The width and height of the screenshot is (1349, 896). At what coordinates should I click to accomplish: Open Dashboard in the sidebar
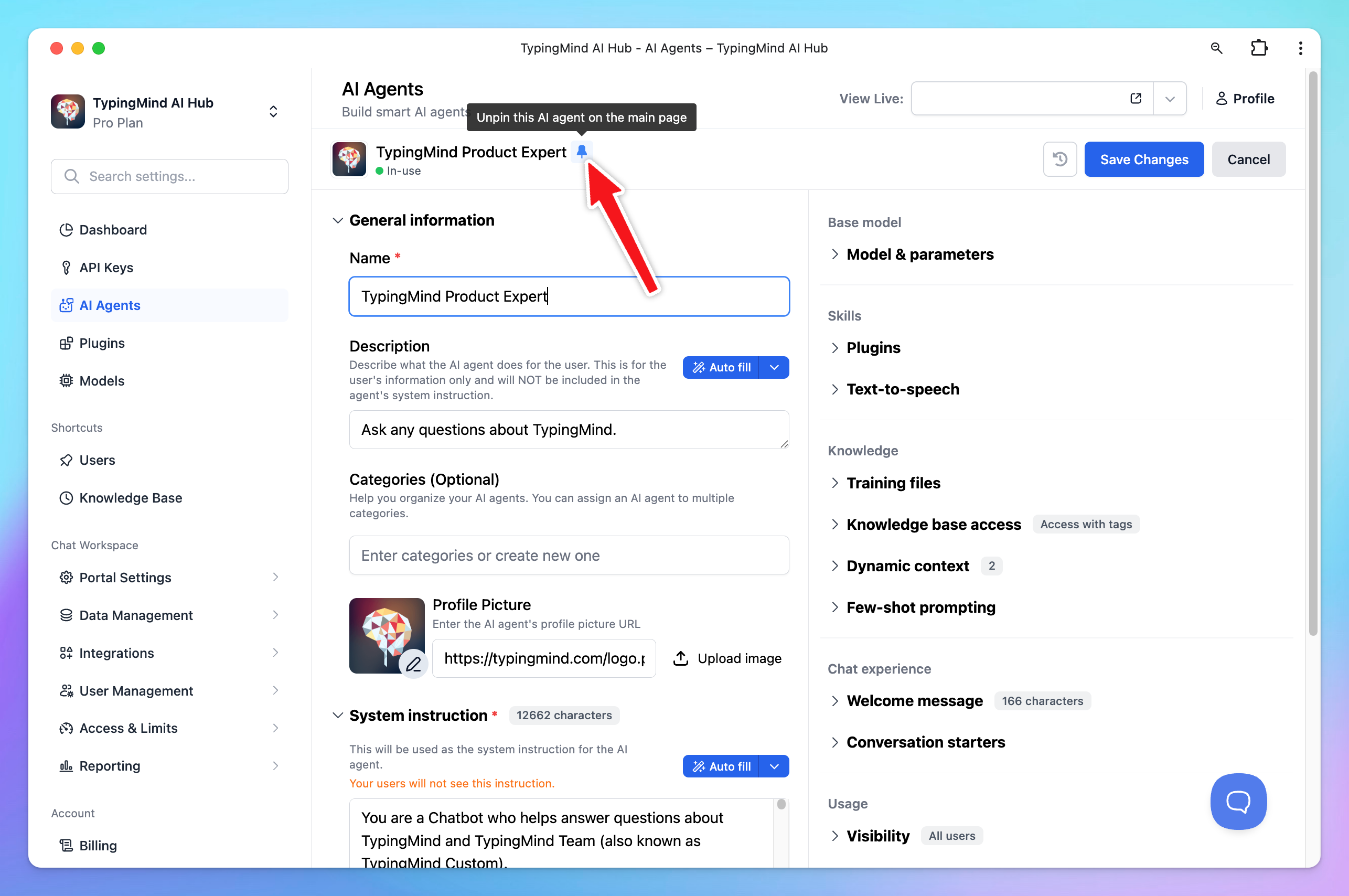tap(113, 230)
